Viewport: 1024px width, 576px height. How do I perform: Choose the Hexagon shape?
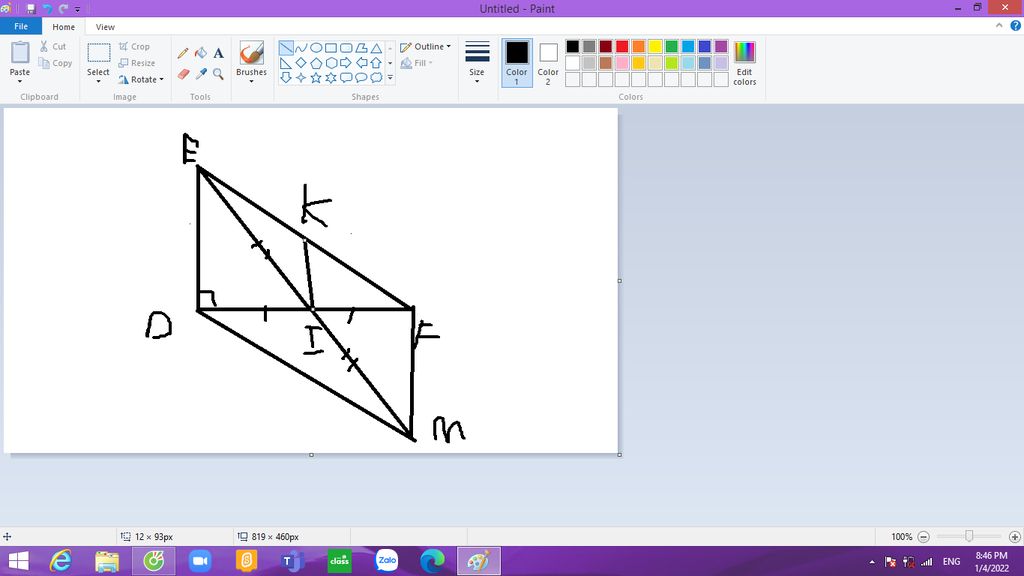[331, 63]
